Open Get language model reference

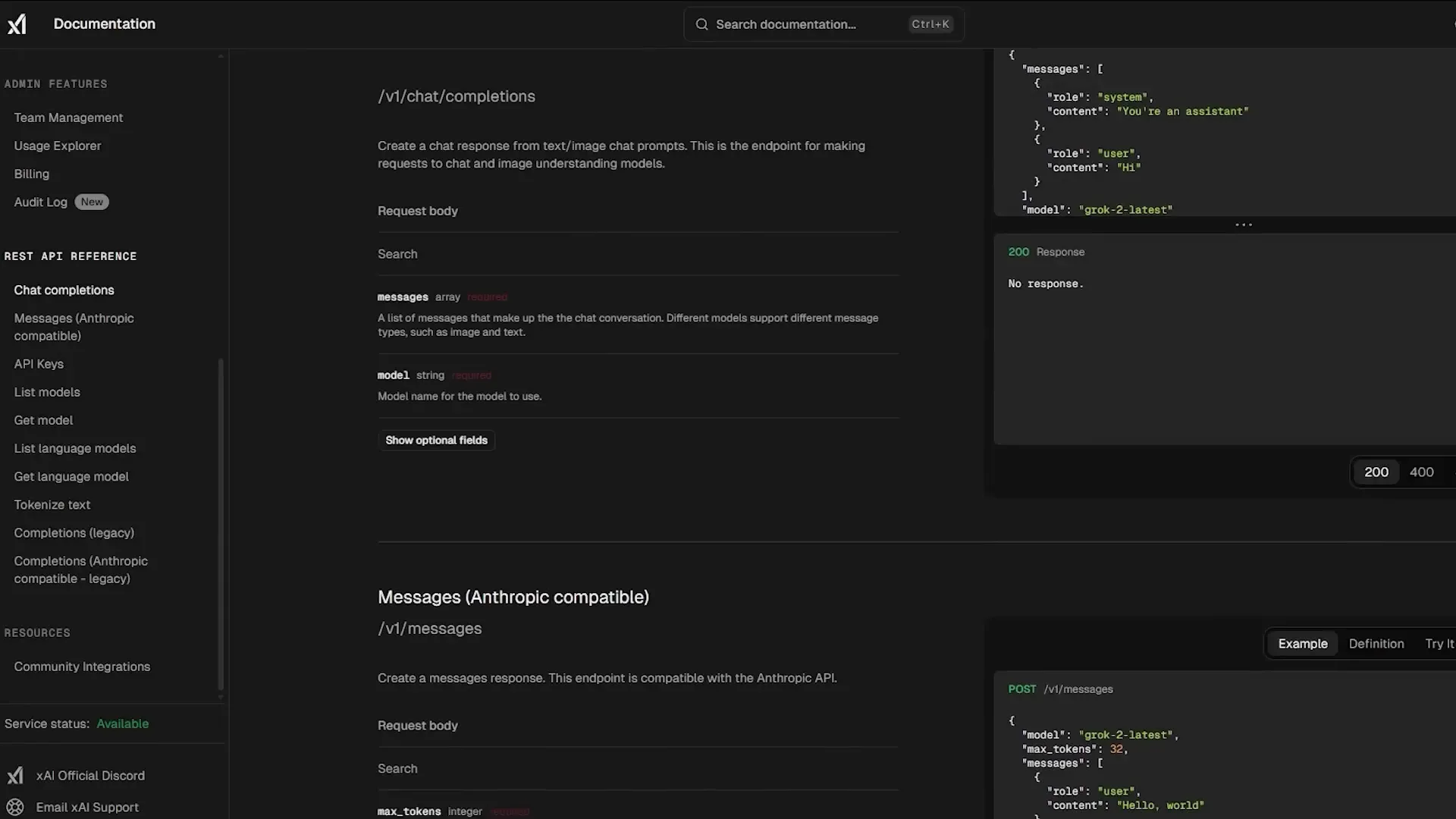[x=71, y=476]
